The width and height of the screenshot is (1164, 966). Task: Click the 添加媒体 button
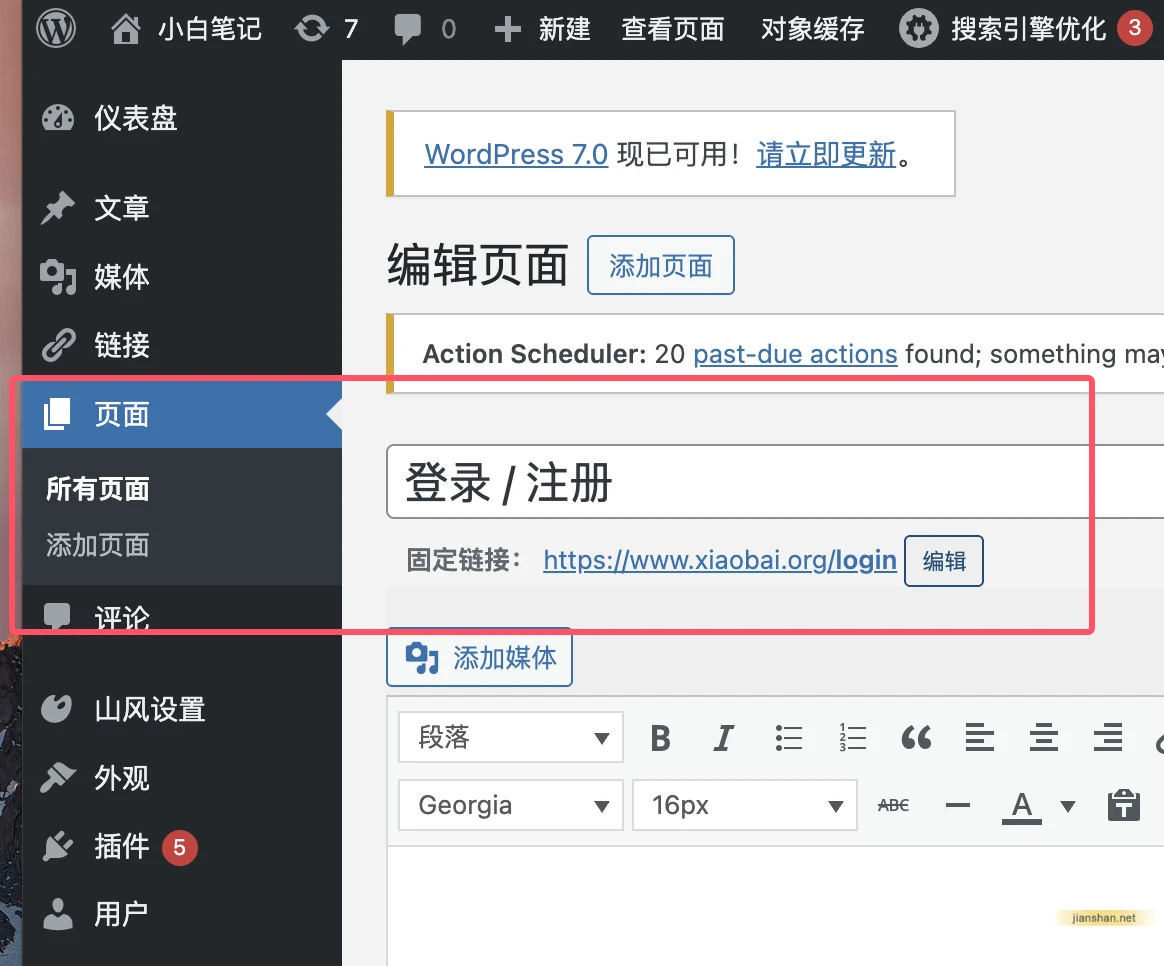480,658
